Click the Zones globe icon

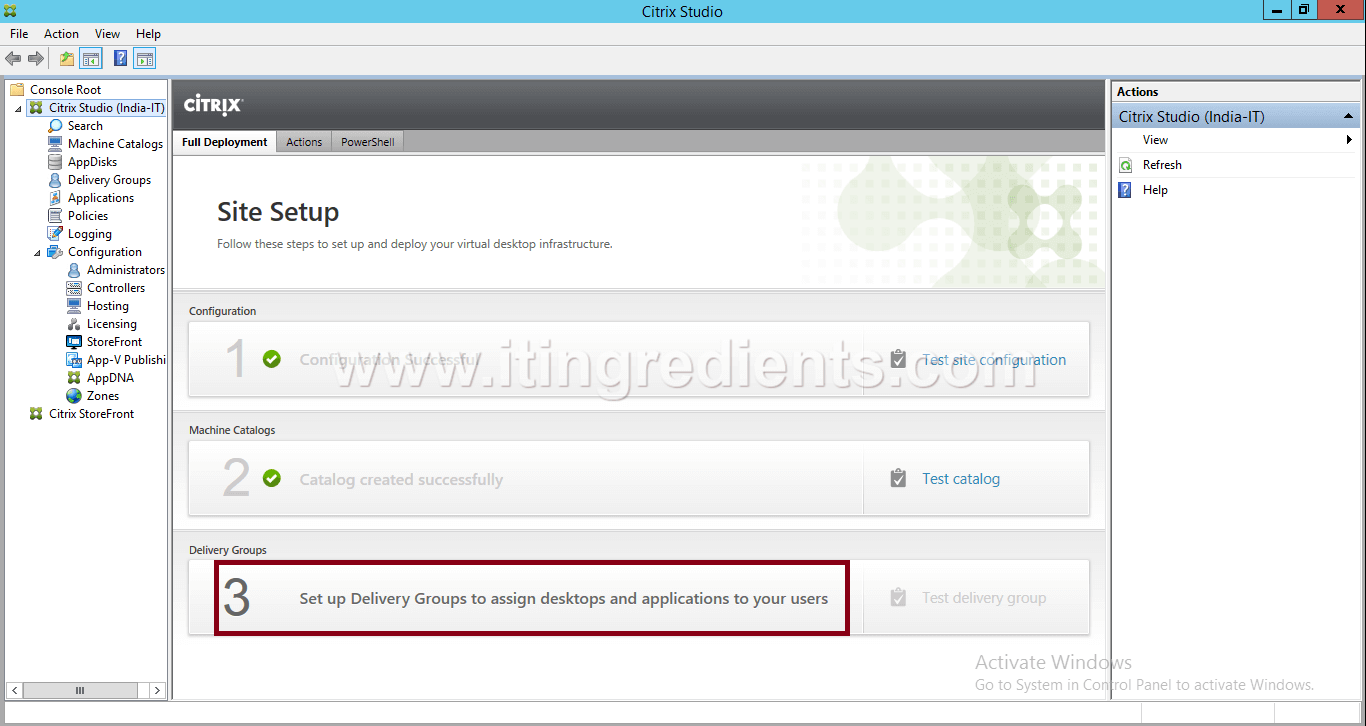pyautogui.click(x=74, y=396)
